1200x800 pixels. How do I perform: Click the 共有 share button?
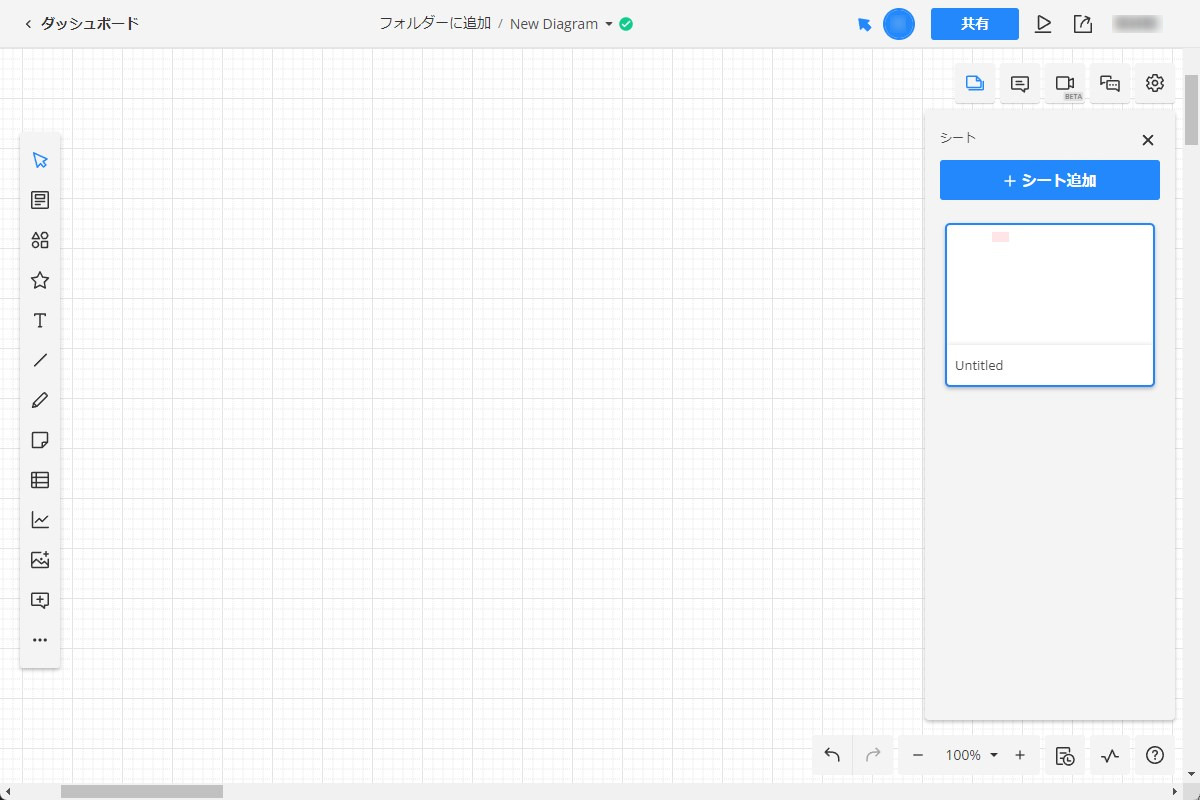coord(974,24)
